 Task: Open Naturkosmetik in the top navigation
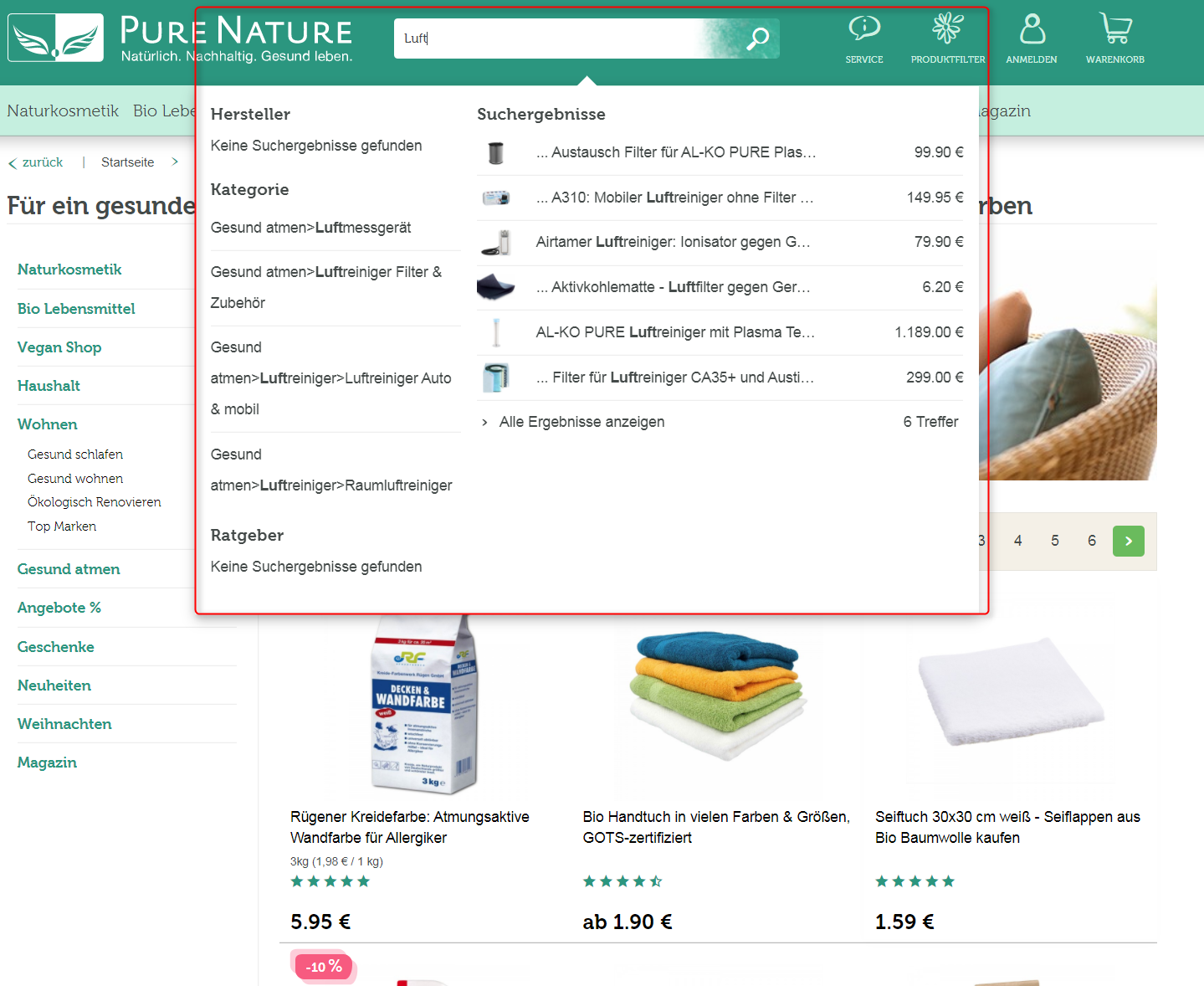(63, 110)
